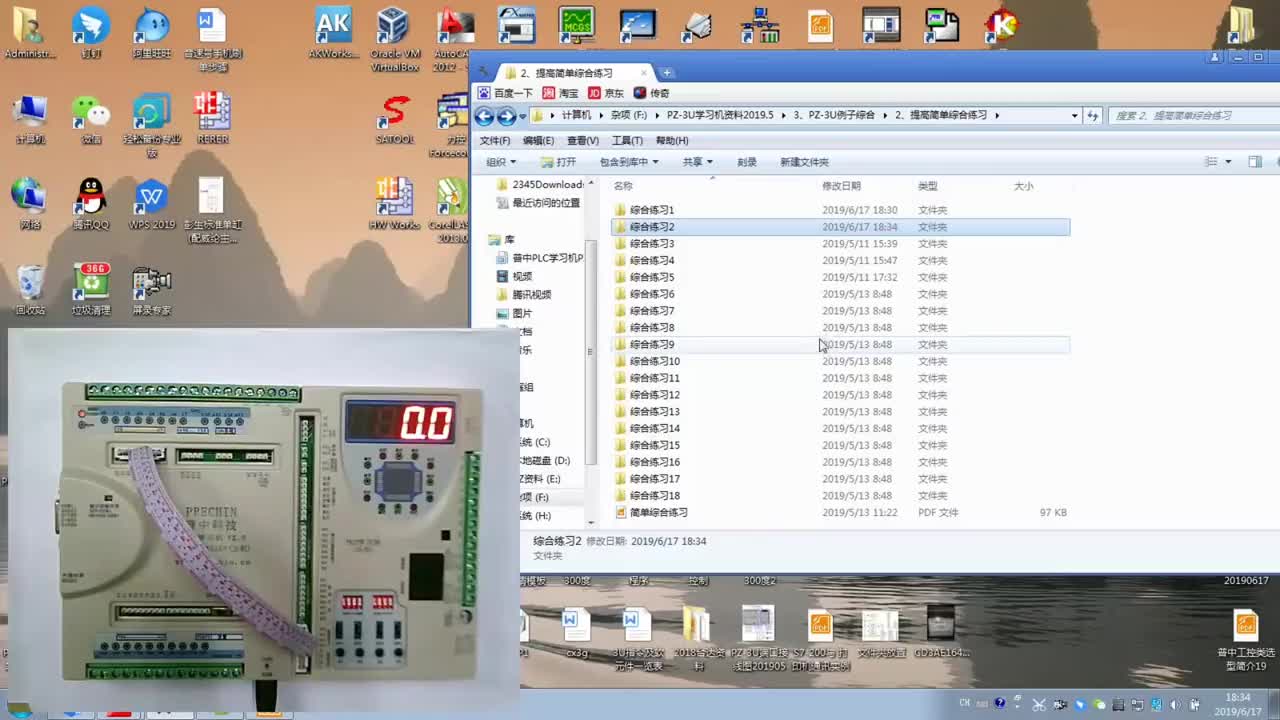Open the 垃圾清理 cleanup shortcut
Image resolution: width=1280 pixels, height=720 pixels.
91,291
